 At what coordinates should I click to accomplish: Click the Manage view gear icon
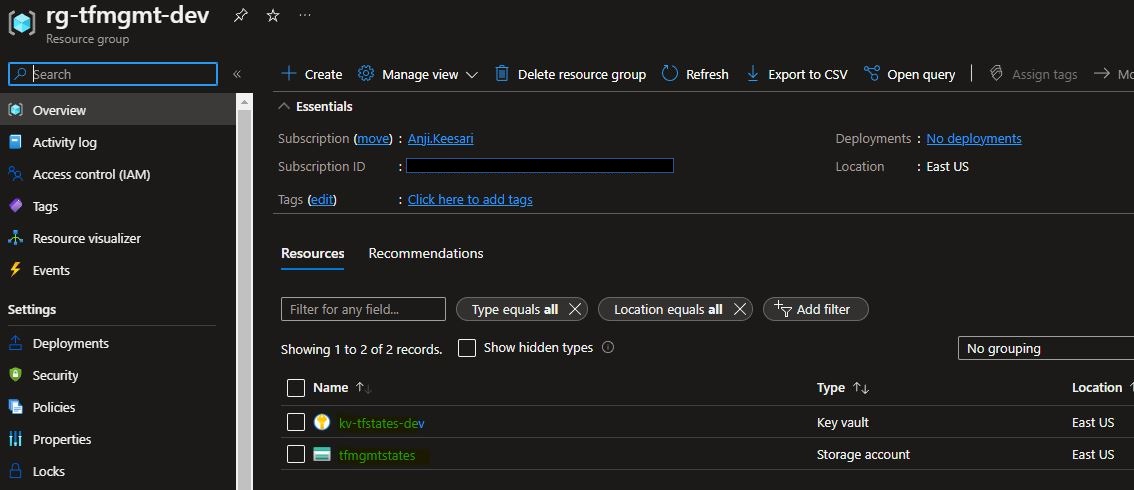pos(366,74)
